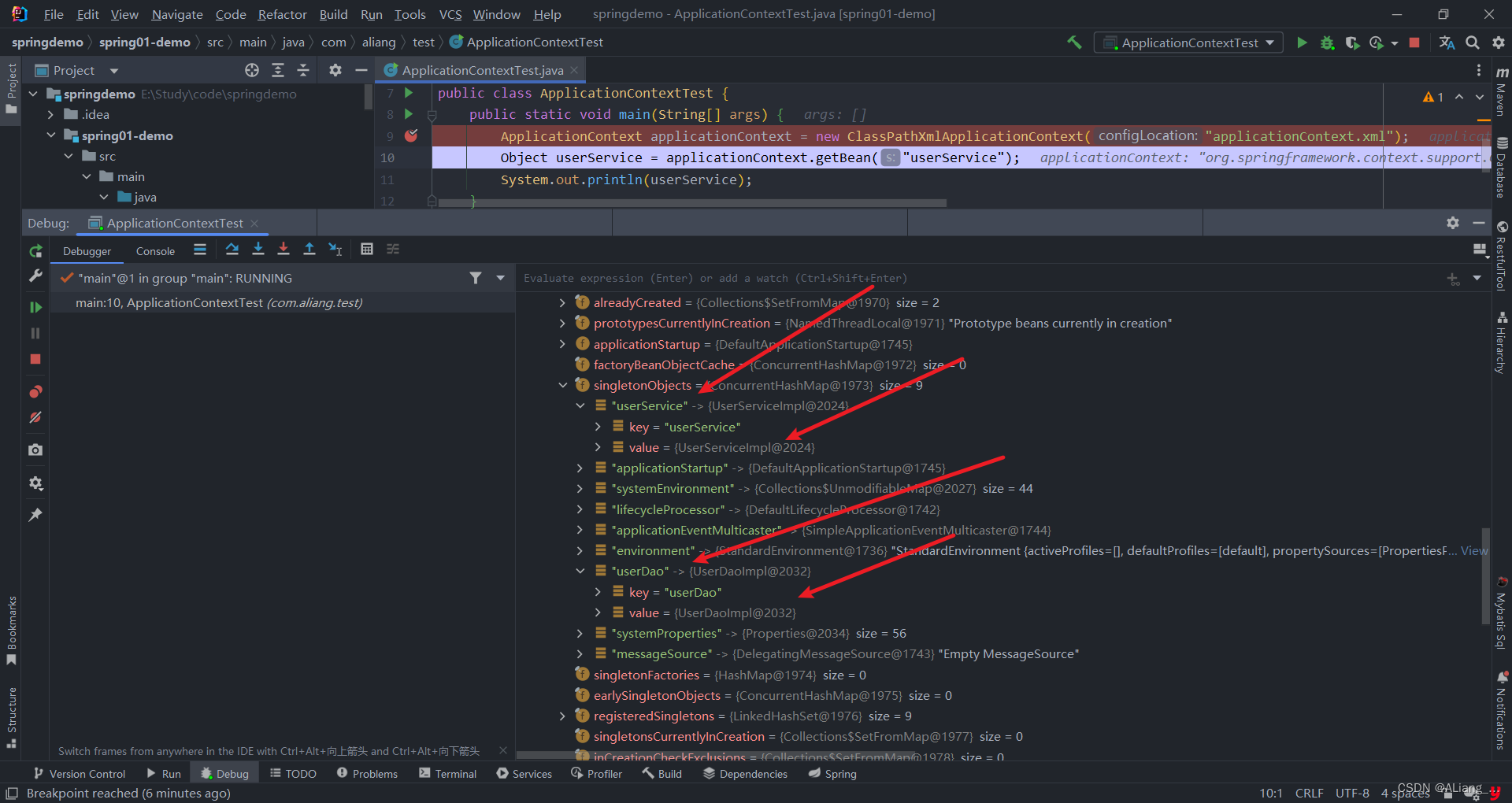The image size is (1512, 803).
Task: Expand all in Project panel
Action: (x=278, y=70)
